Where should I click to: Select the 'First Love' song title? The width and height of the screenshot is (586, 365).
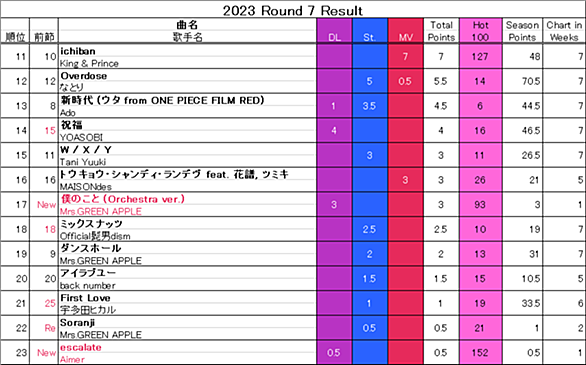coord(85,298)
